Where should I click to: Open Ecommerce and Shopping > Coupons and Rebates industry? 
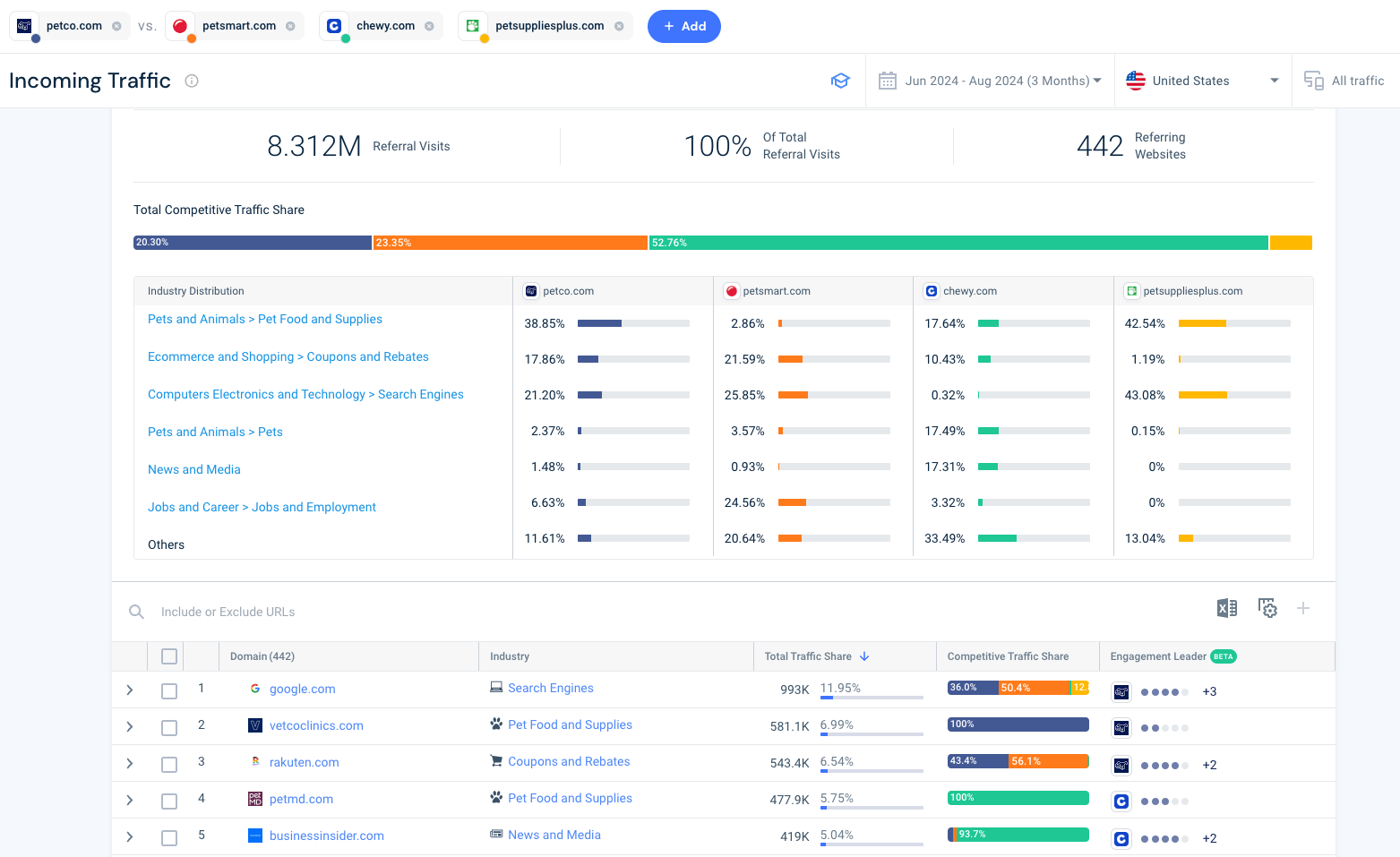[x=288, y=356]
